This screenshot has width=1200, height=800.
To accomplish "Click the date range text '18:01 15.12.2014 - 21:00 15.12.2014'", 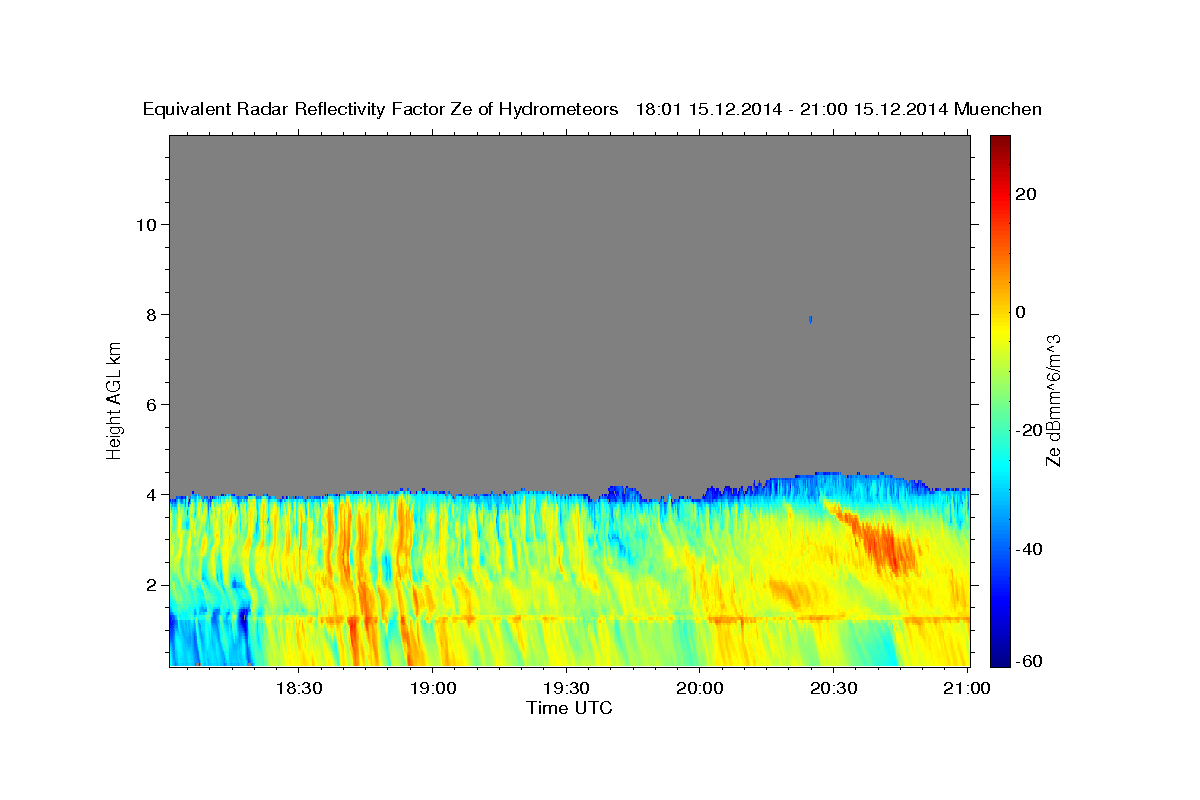I will point(791,109).
